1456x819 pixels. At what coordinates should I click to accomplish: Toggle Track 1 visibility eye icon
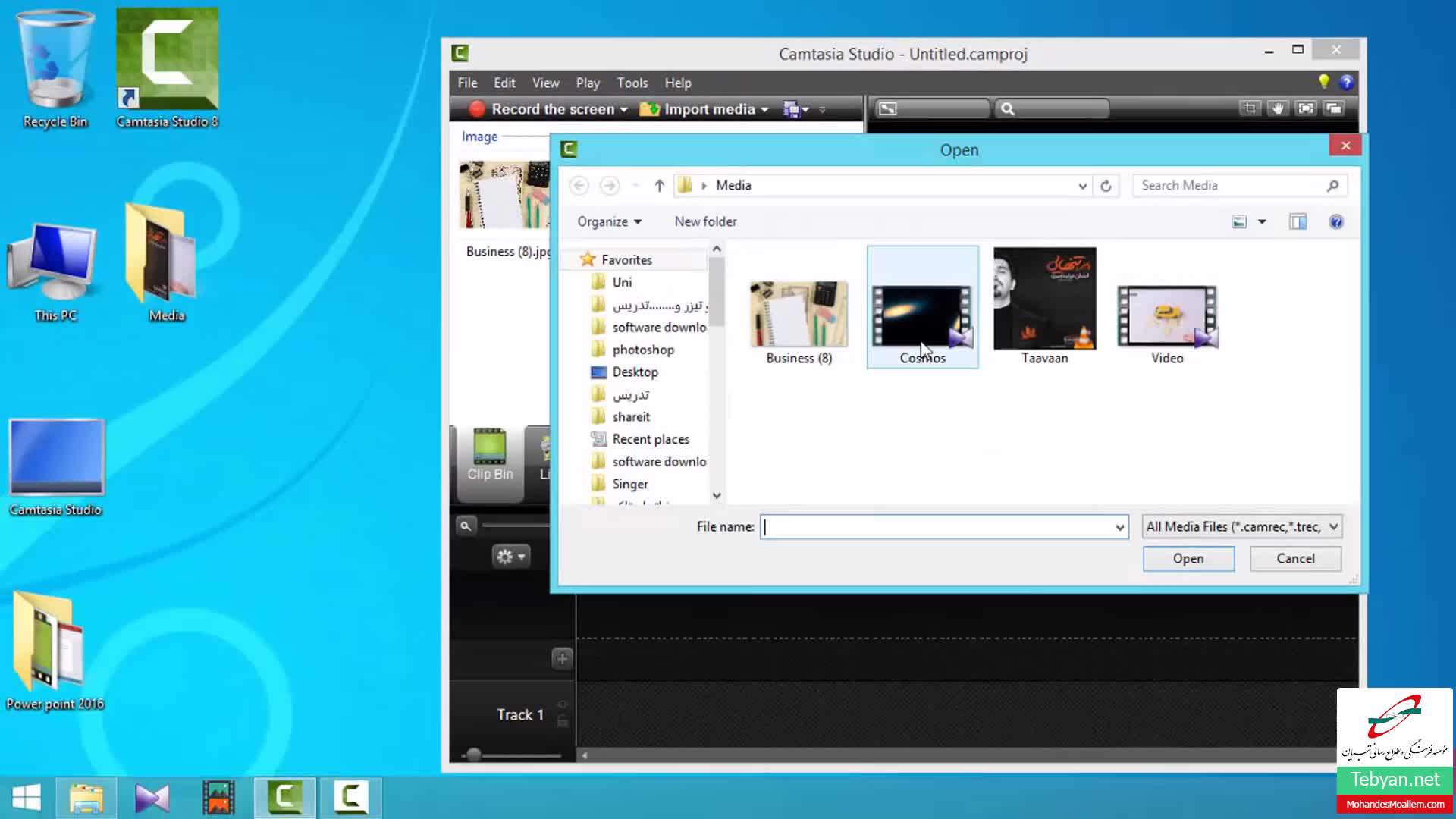pos(563,704)
